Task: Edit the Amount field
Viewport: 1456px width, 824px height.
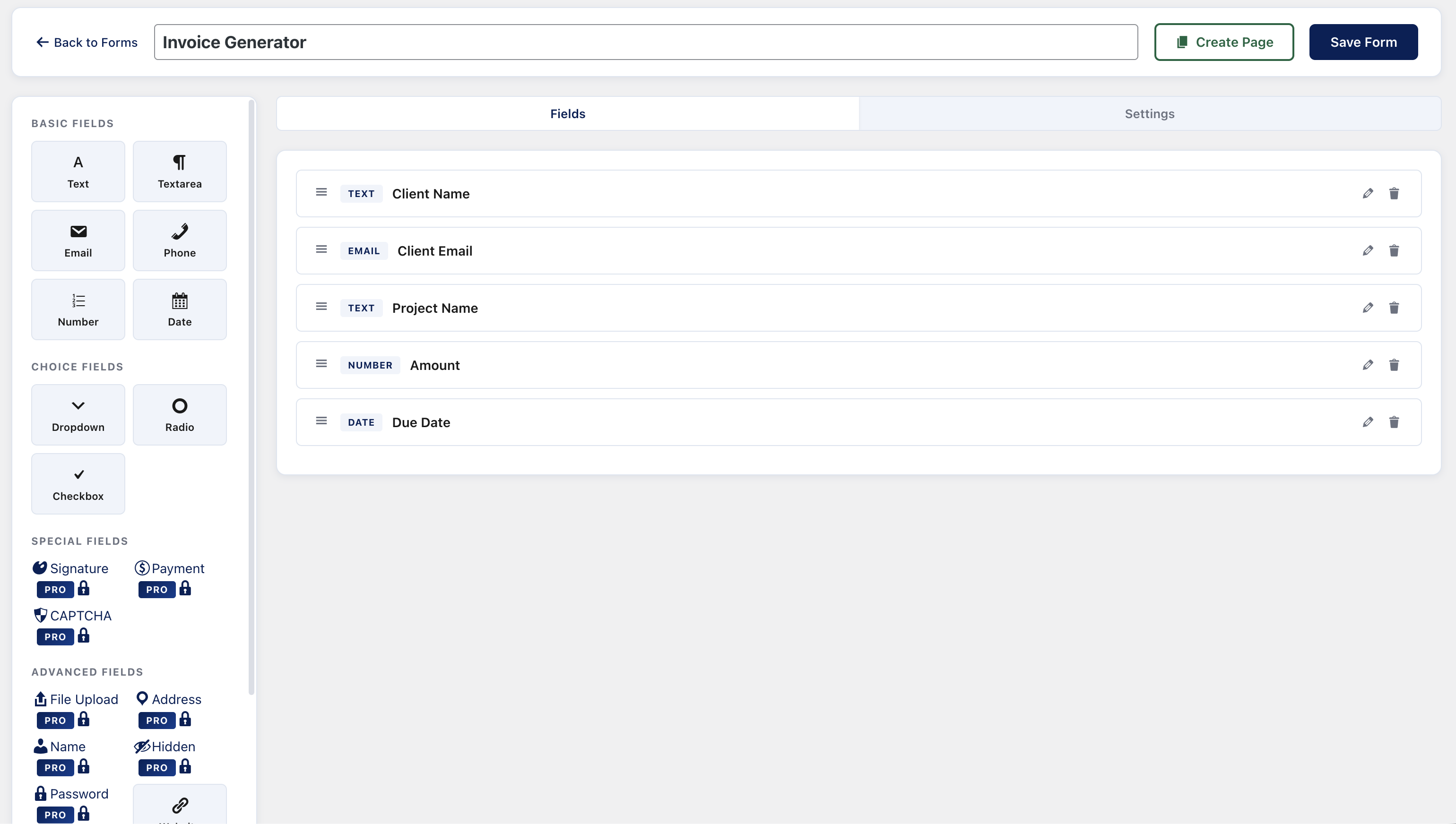Action: [x=1368, y=364]
